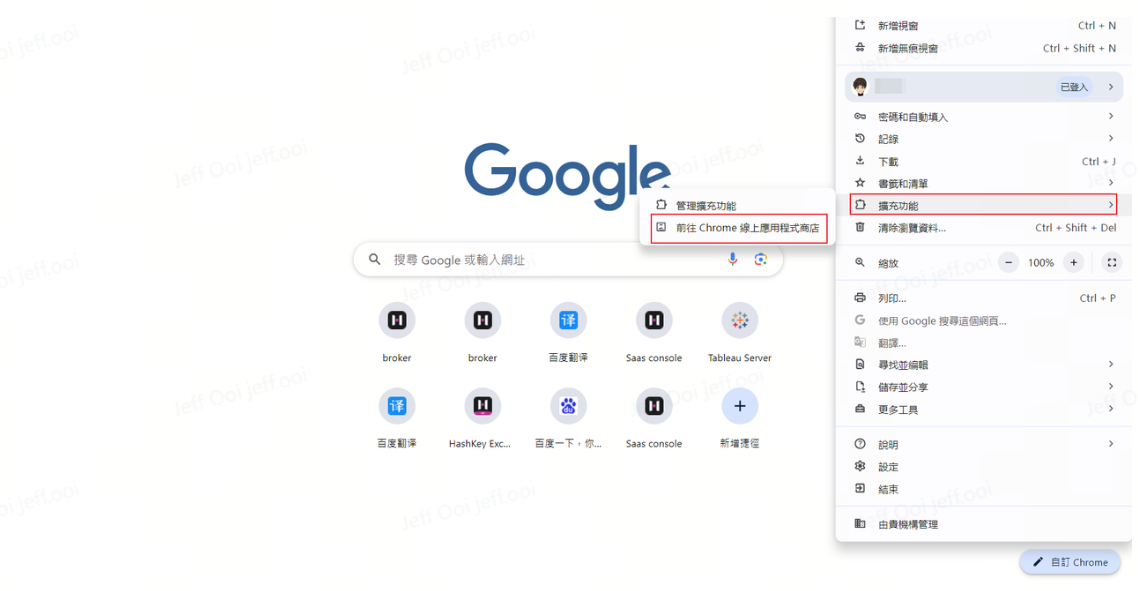Toggle fullscreen with the zoom row icon
The height and width of the screenshot is (591, 1138).
coord(1111,263)
